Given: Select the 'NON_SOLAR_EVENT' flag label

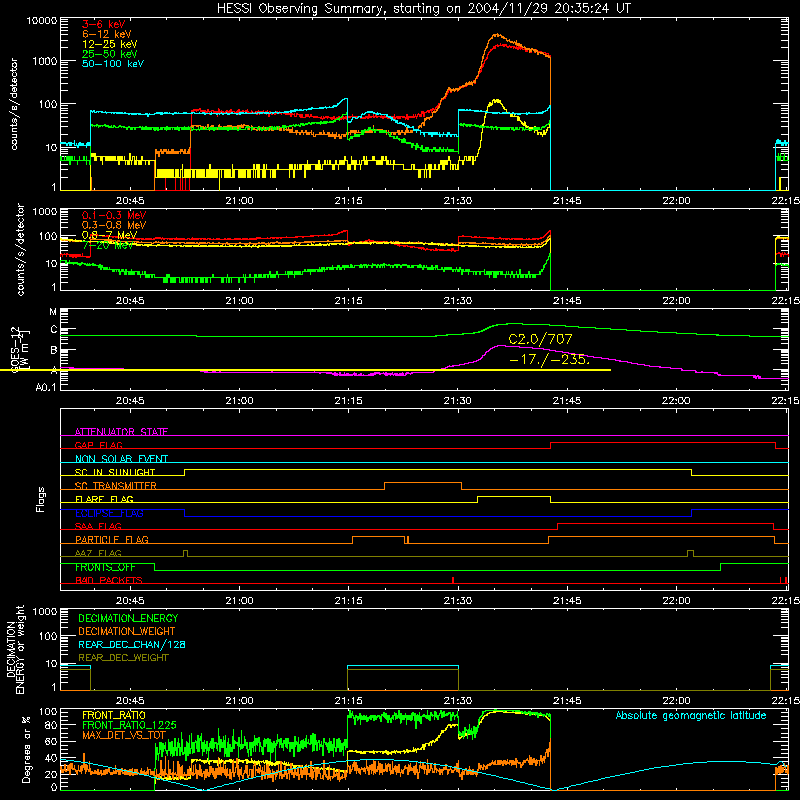Looking at the screenshot, I should 121,459.
